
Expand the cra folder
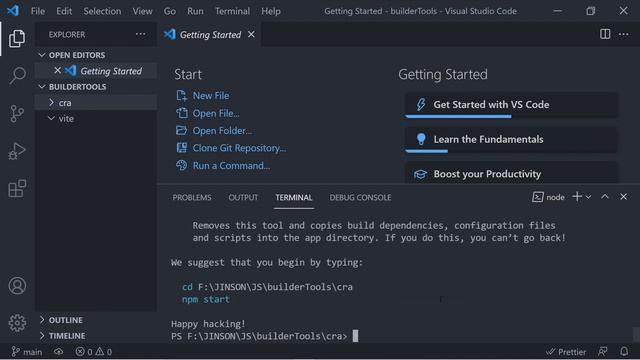[51, 102]
